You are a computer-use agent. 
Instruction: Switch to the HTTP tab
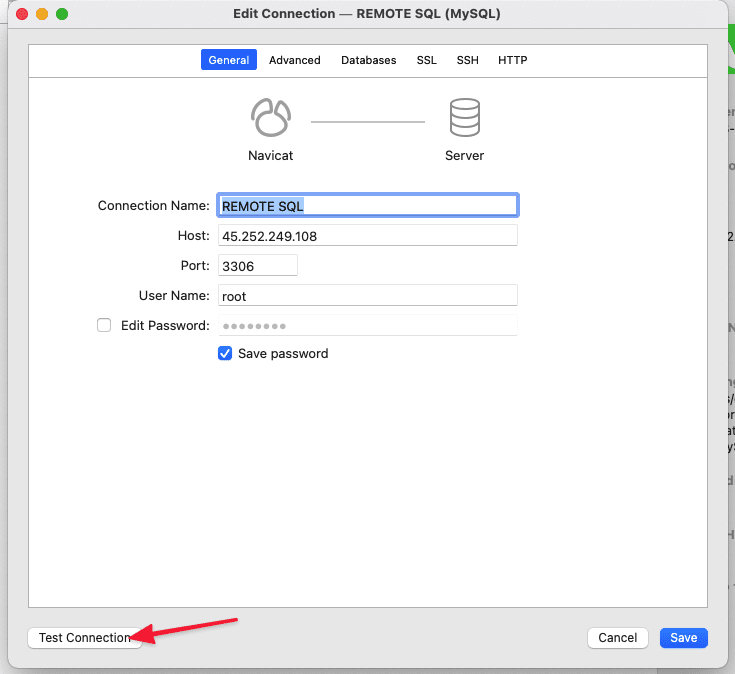point(512,60)
